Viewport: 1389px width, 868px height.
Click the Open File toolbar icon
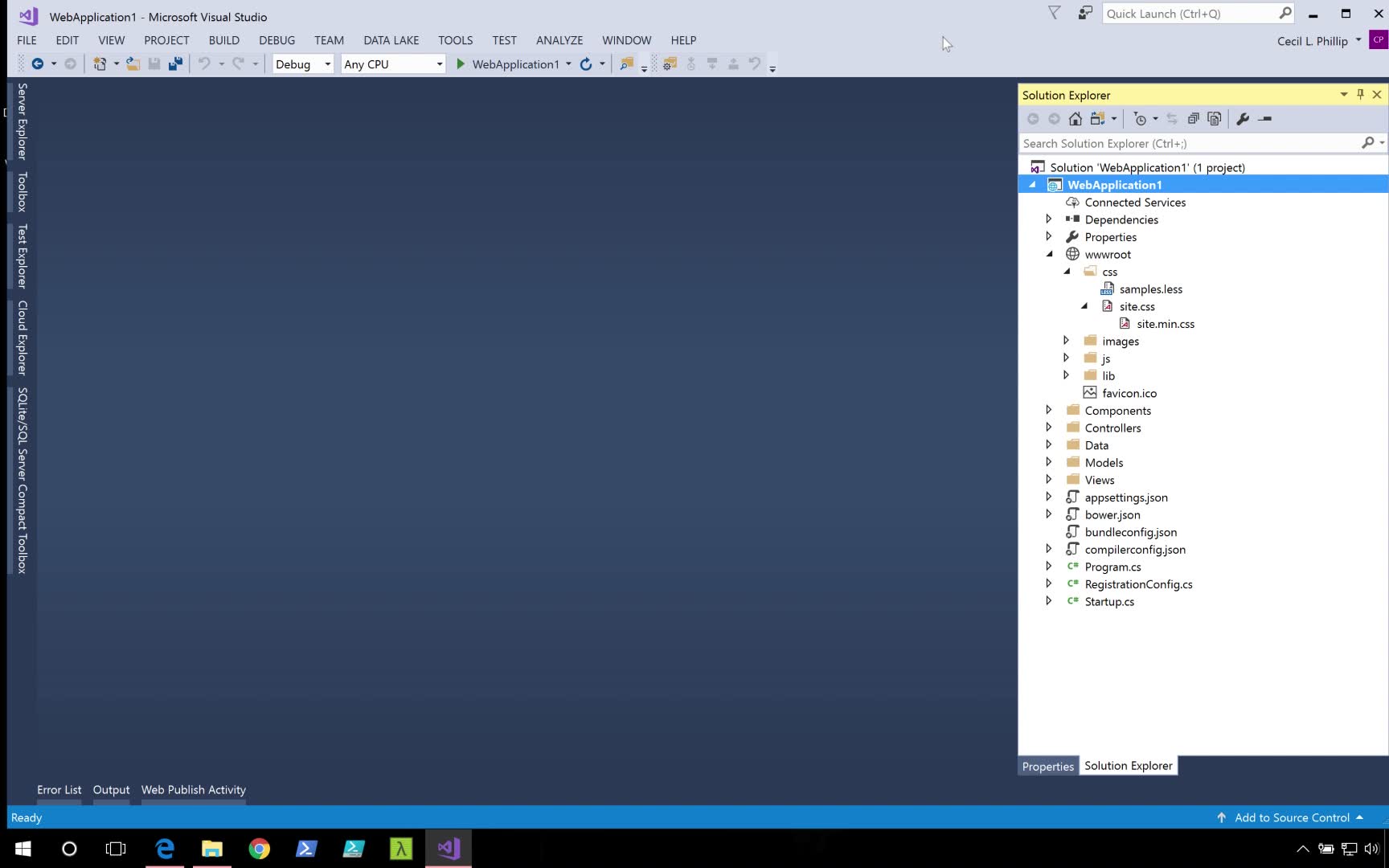133,64
